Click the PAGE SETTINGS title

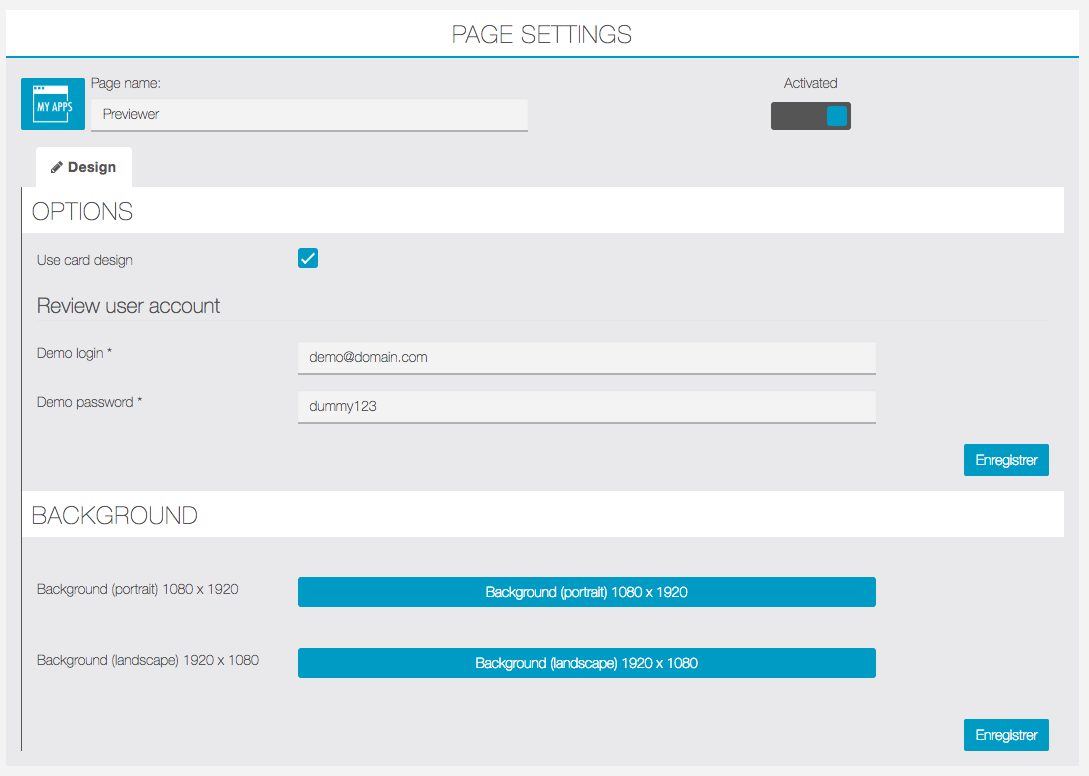tap(542, 34)
